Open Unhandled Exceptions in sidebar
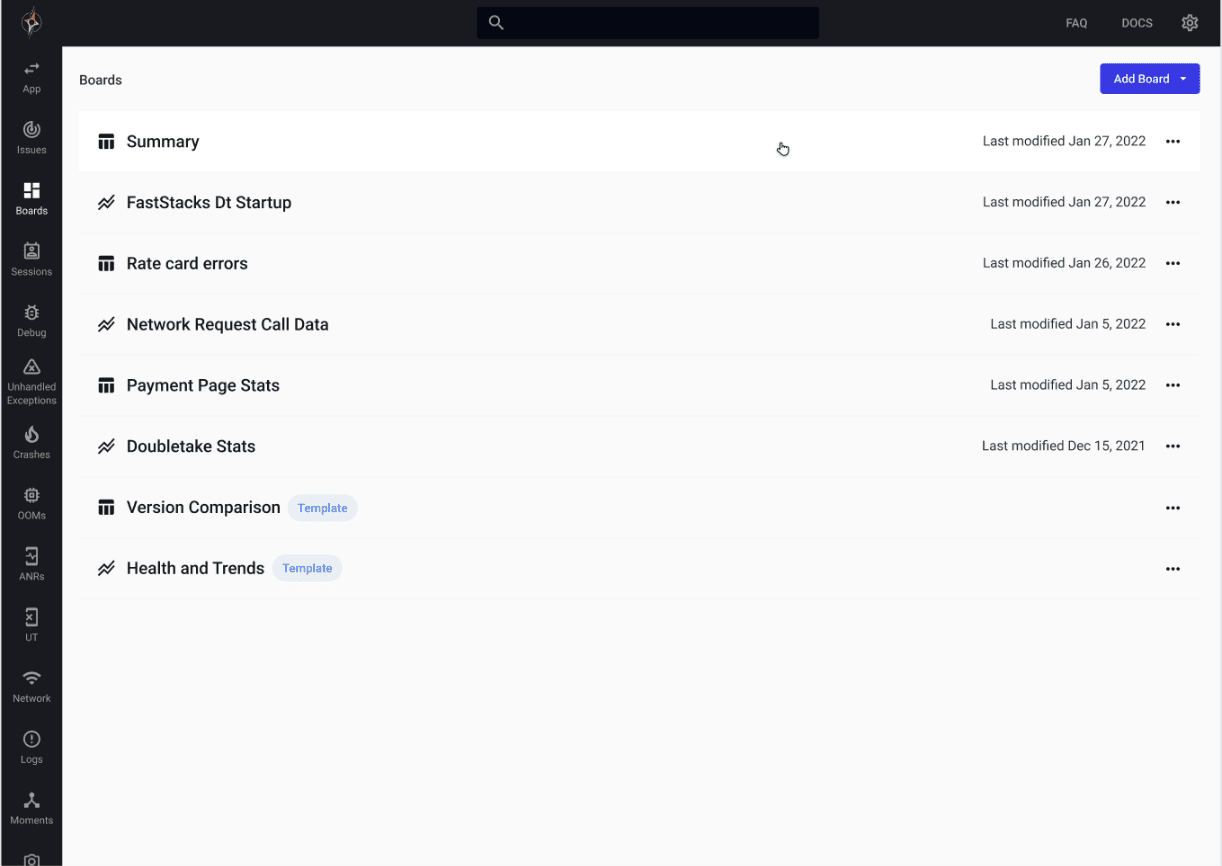 coord(32,382)
